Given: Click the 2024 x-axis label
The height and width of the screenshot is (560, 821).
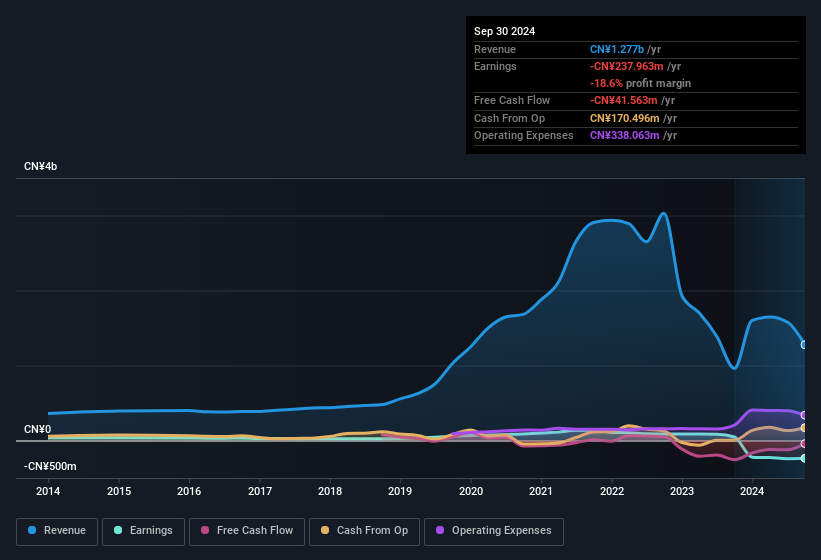Looking at the screenshot, I should (752, 491).
